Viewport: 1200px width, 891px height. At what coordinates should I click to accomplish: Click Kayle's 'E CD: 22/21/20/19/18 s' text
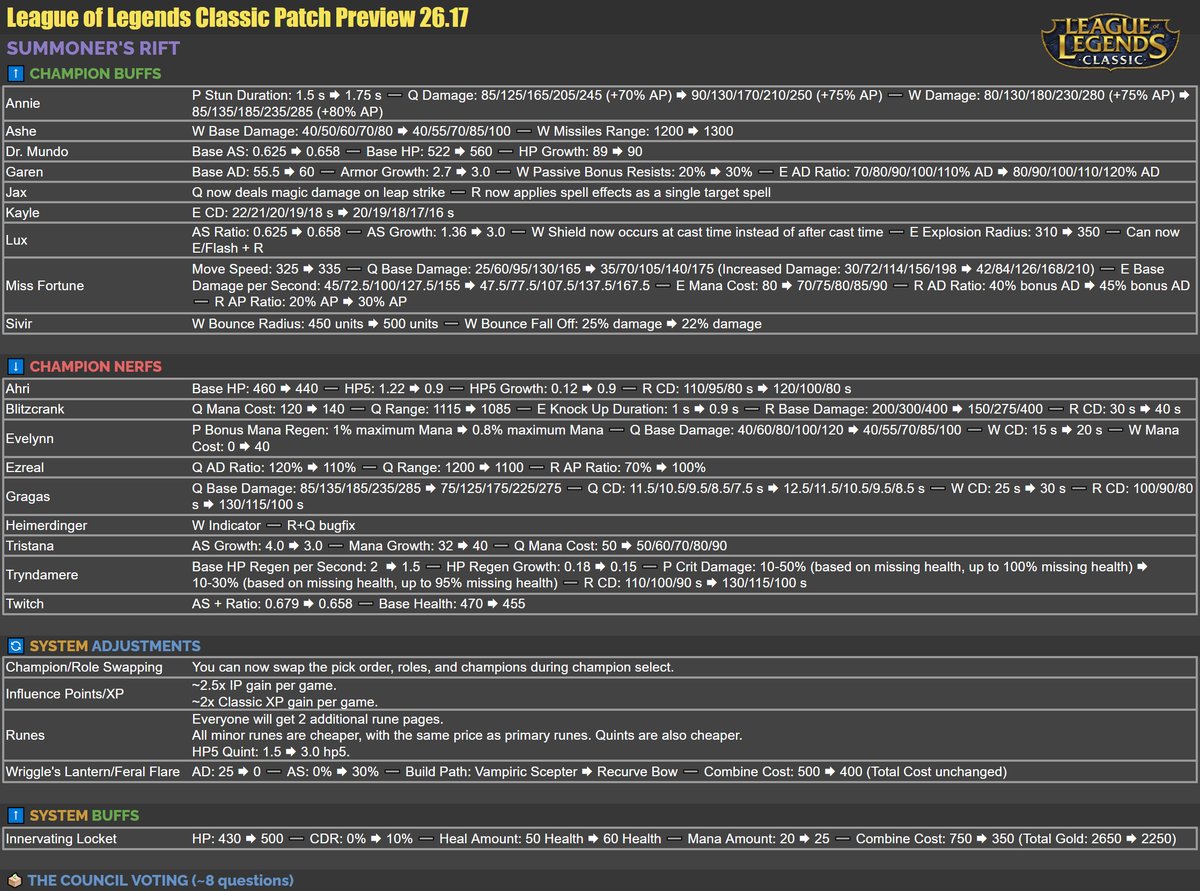(x=323, y=212)
